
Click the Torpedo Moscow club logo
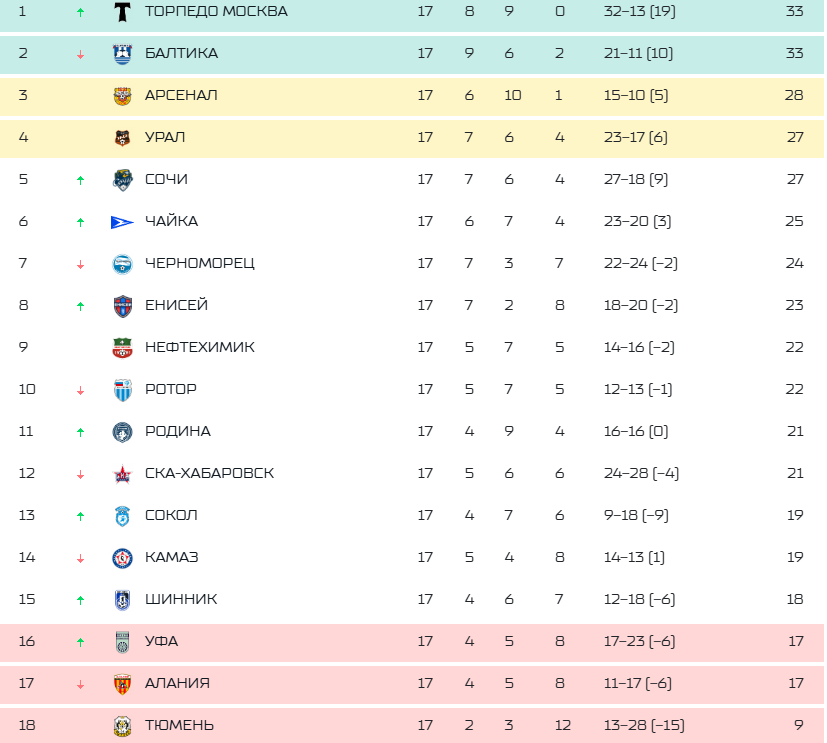122,12
